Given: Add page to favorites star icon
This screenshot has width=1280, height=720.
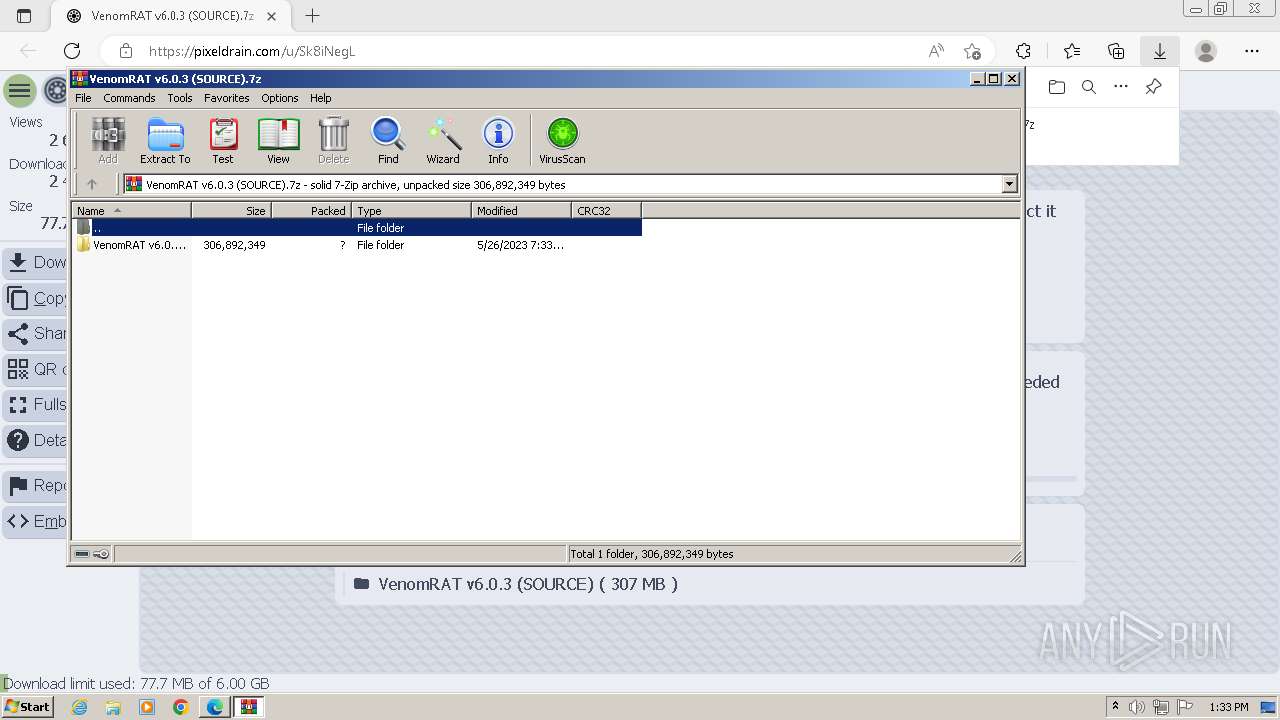Looking at the screenshot, I should [x=972, y=51].
